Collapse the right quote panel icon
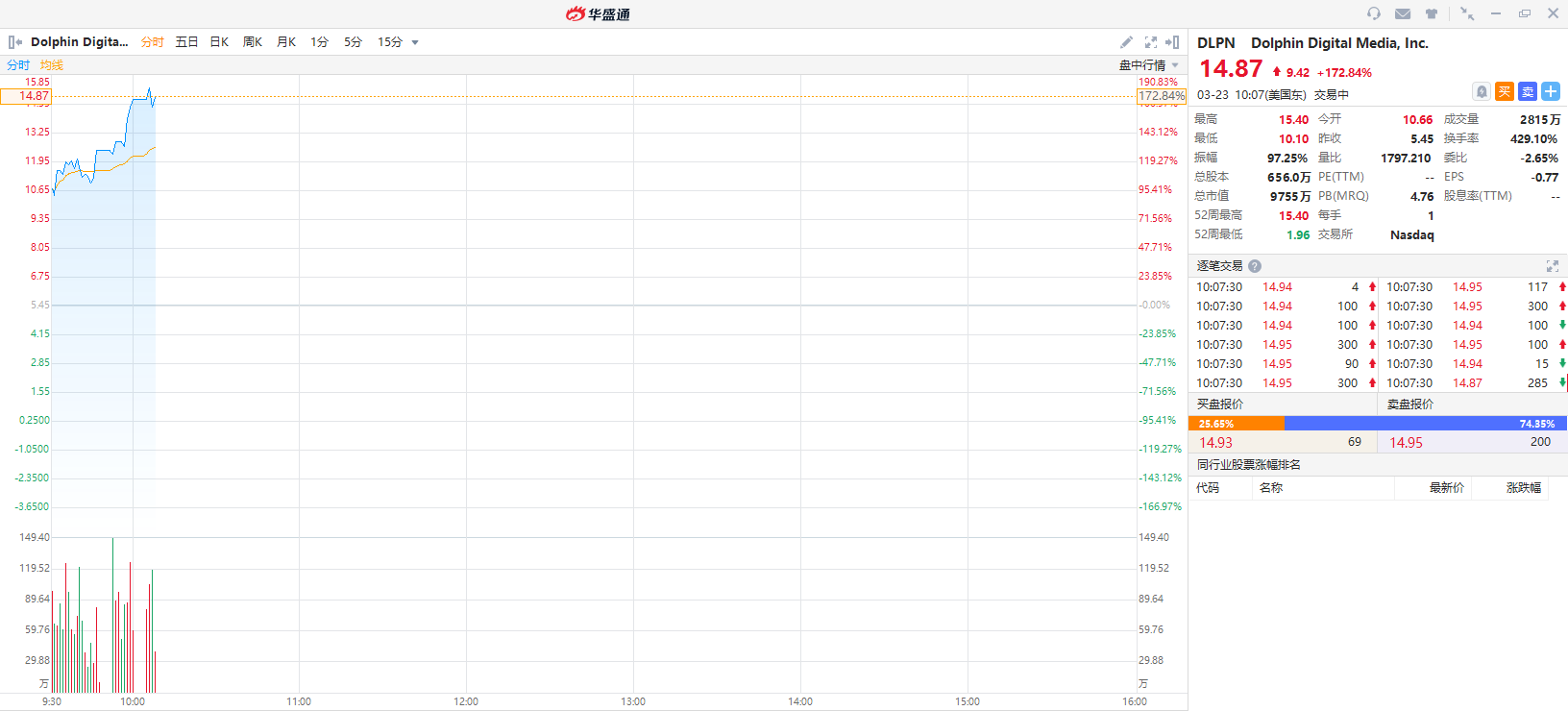 [1172, 42]
